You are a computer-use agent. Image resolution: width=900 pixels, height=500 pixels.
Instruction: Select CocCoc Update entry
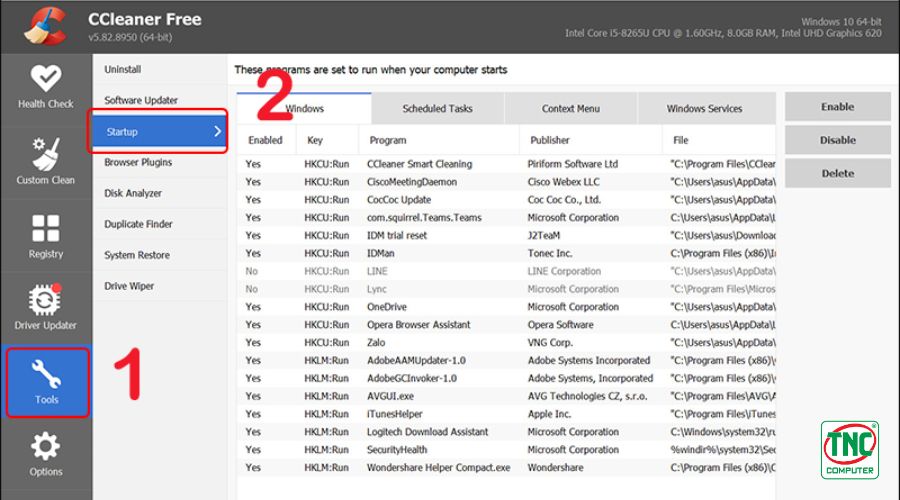point(506,200)
